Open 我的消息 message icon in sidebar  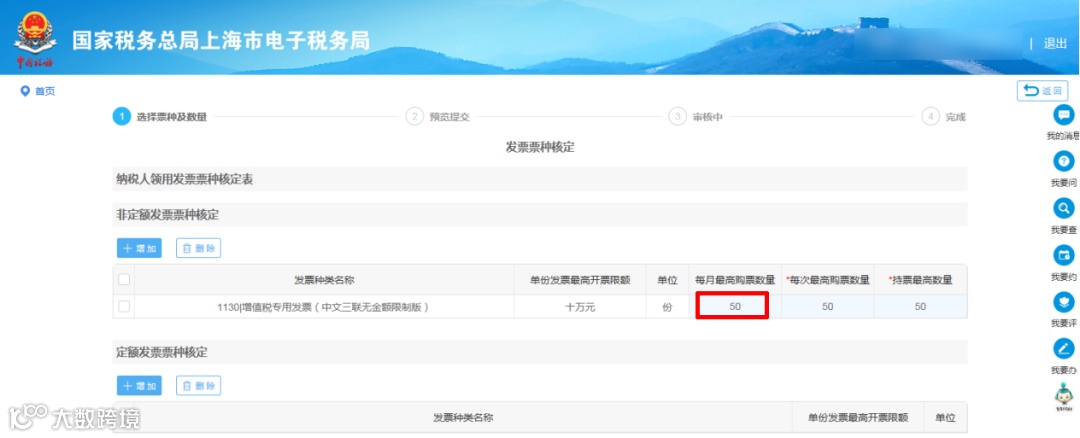coord(1064,114)
